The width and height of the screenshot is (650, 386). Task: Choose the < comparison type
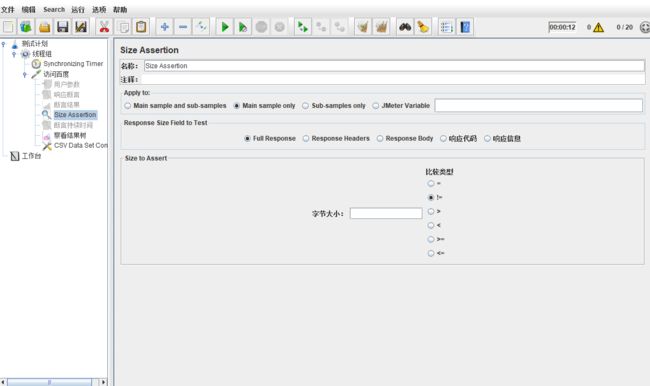(x=431, y=225)
